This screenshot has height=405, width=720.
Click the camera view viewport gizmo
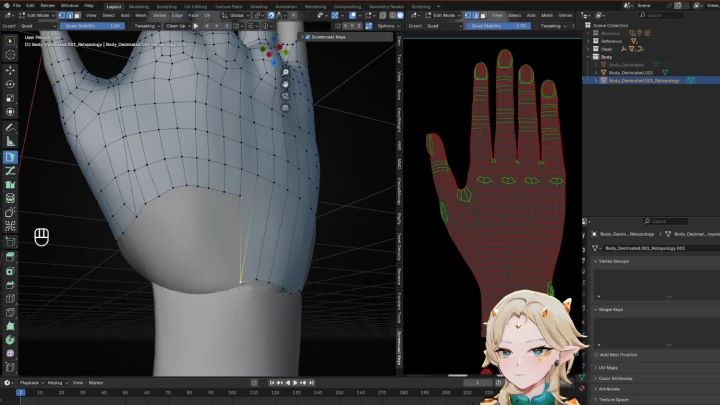pyautogui.click(x=285, y=96)
